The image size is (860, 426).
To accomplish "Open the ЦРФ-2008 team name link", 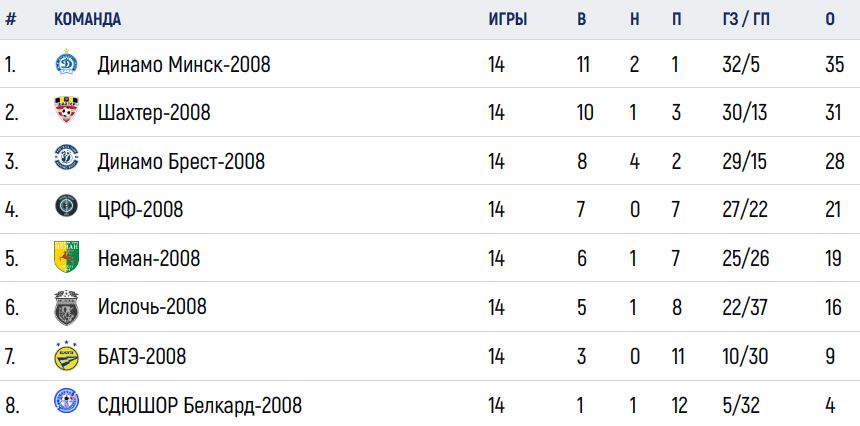I will pyautogui.click(x=140, y=209).
